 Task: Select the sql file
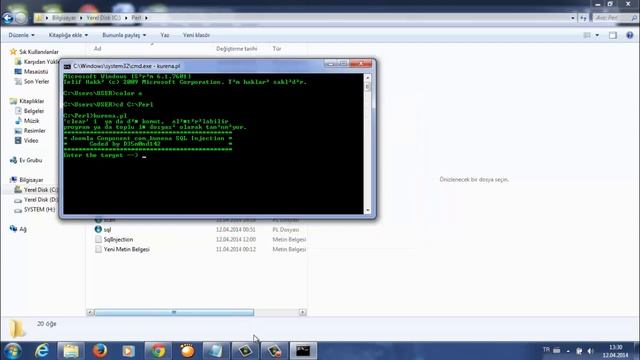107,230
